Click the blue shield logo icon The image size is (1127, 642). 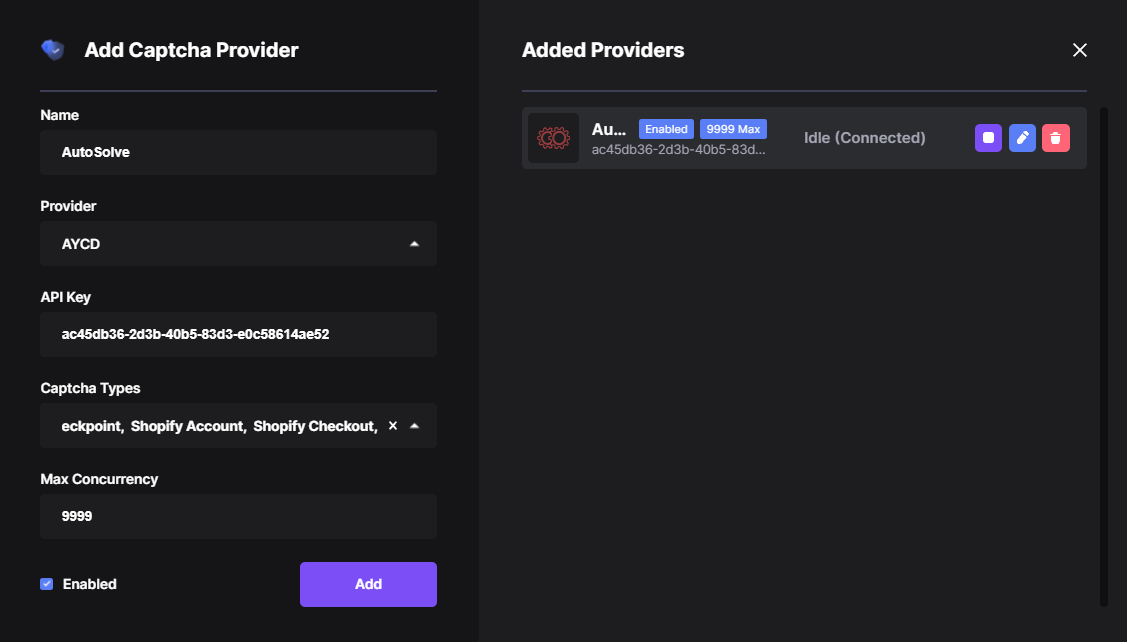click(52, 50)
